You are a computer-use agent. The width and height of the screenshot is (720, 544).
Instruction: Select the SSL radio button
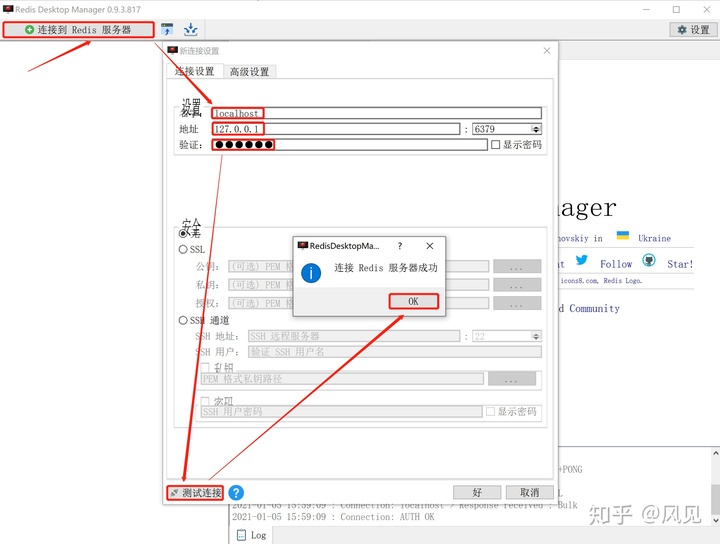tap(183, 249)
